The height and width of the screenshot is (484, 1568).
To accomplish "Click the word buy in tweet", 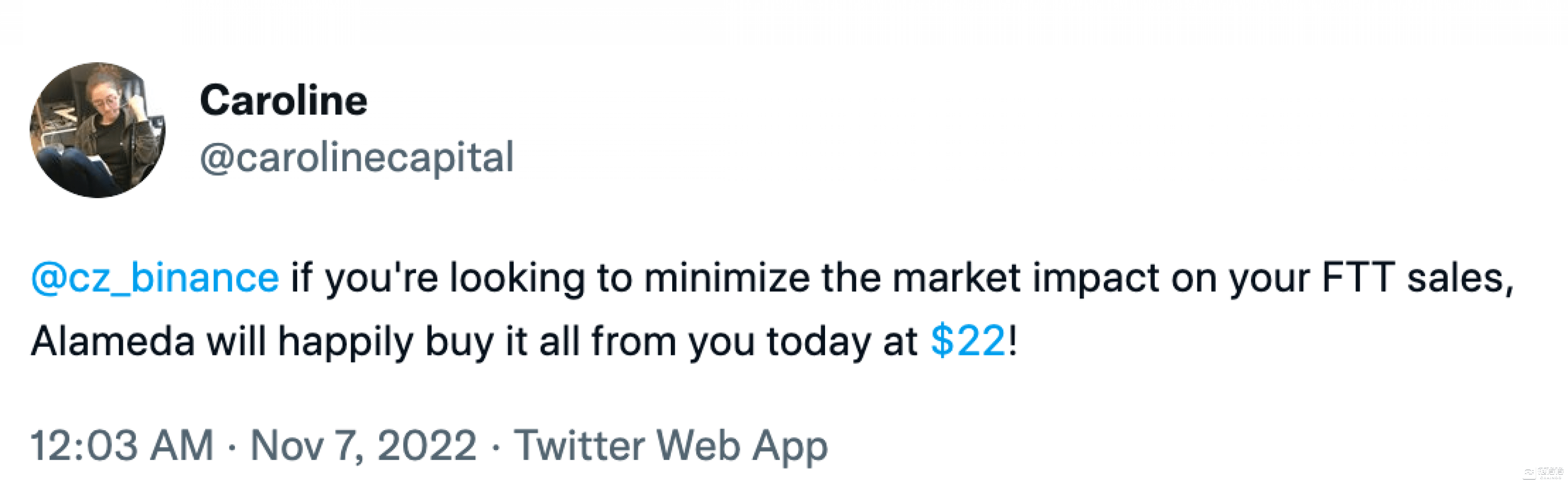I will 459,341.
